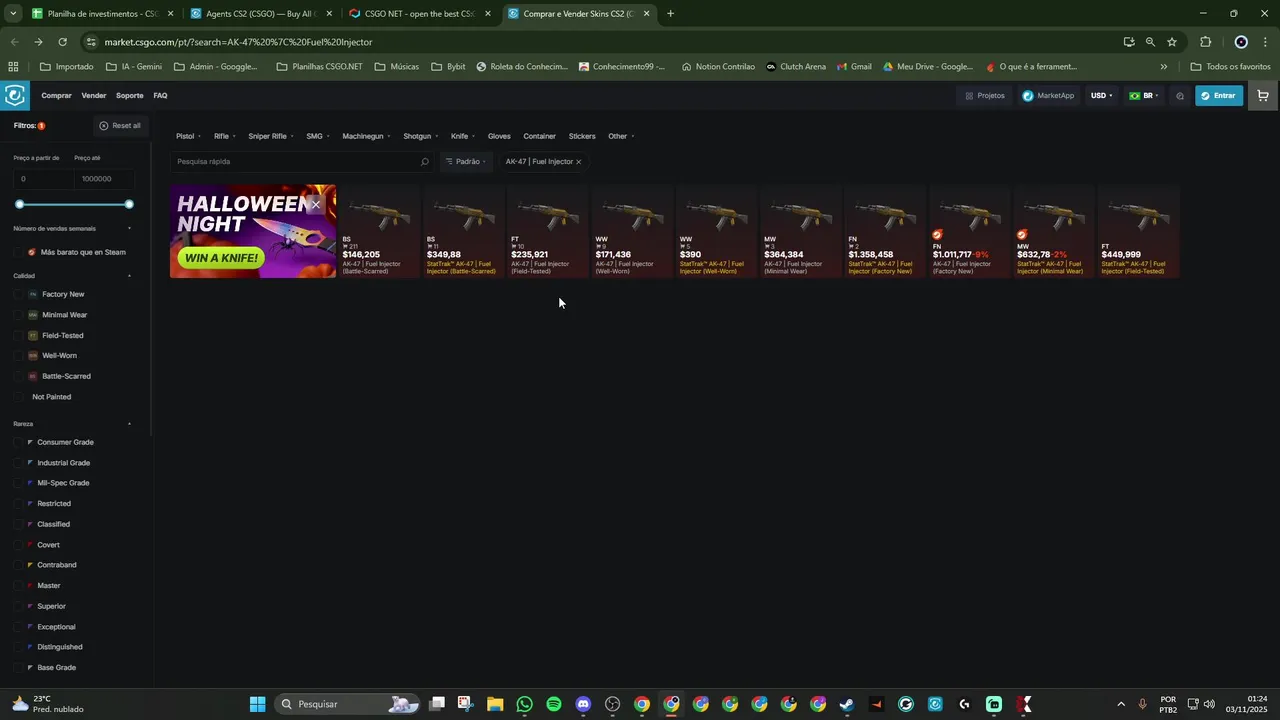Expand Número de vendas semanais section
This screenshot has height=720, width=1280.
(x=129, y=229)
